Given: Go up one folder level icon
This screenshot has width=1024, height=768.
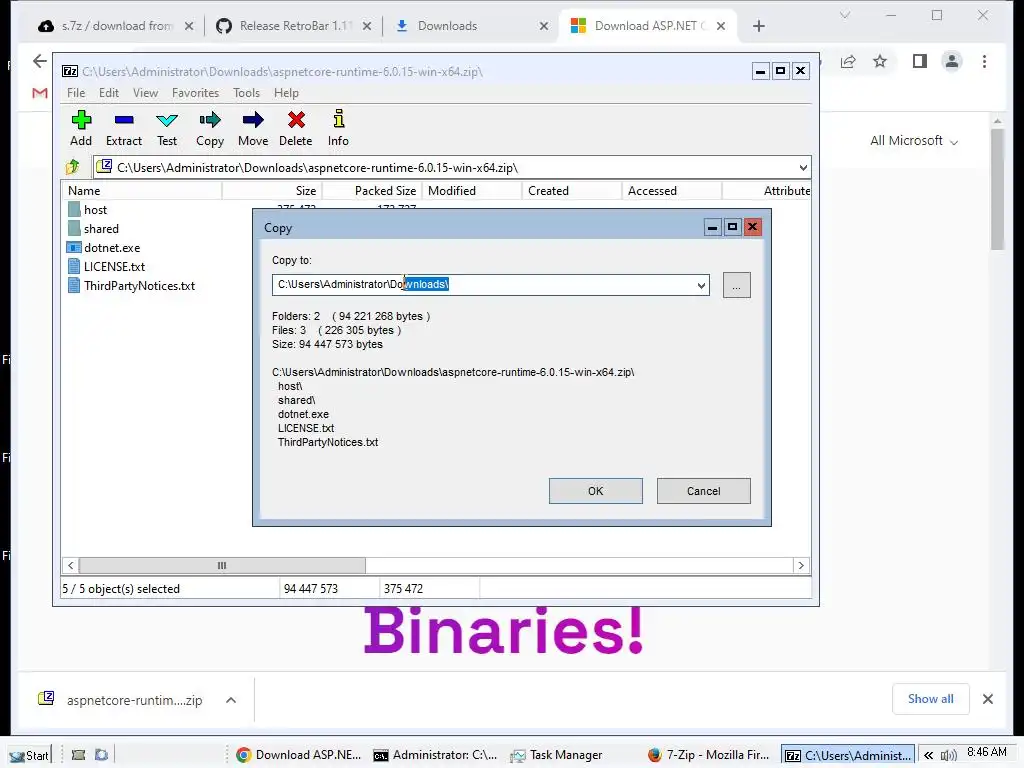Looking at the screenshot, I should click(73, 167).
